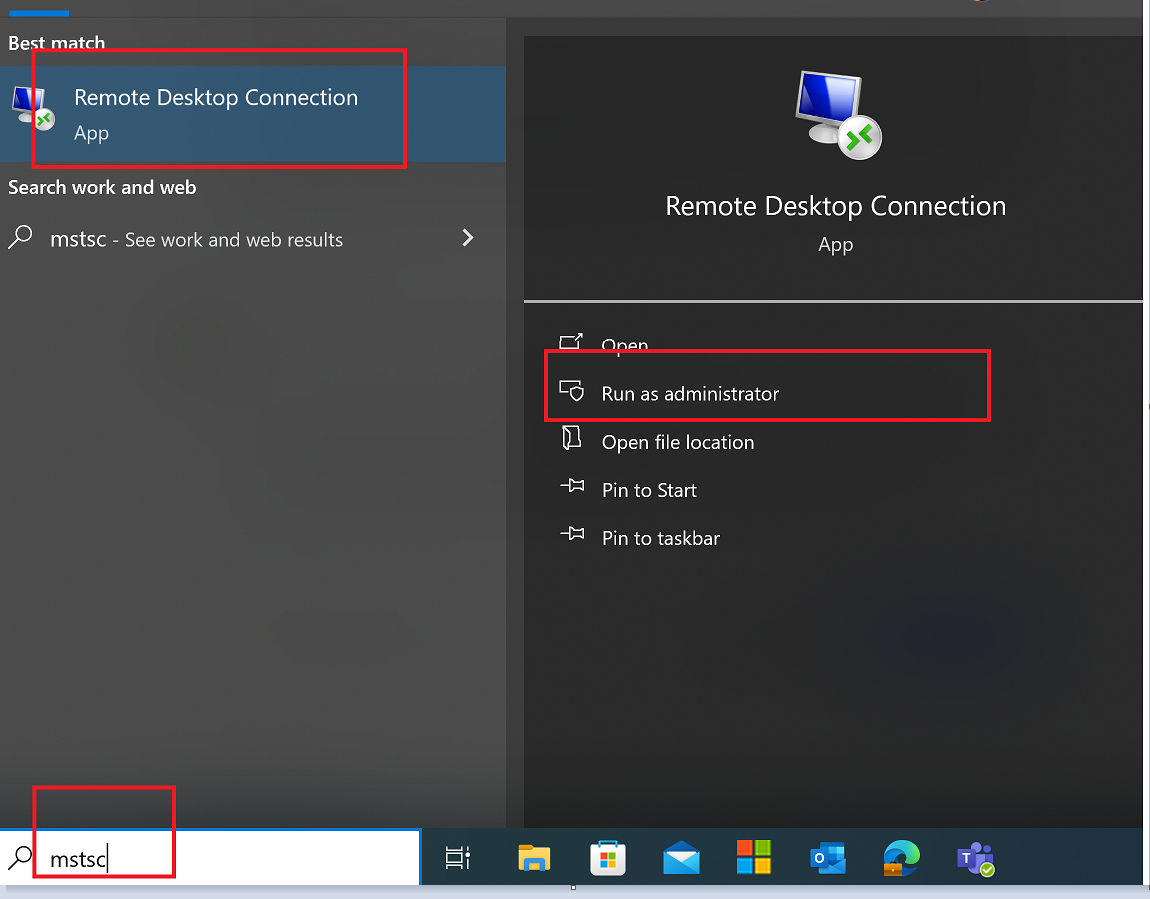
Task: Click the Open file location folder icon
Action: point(571,438)
